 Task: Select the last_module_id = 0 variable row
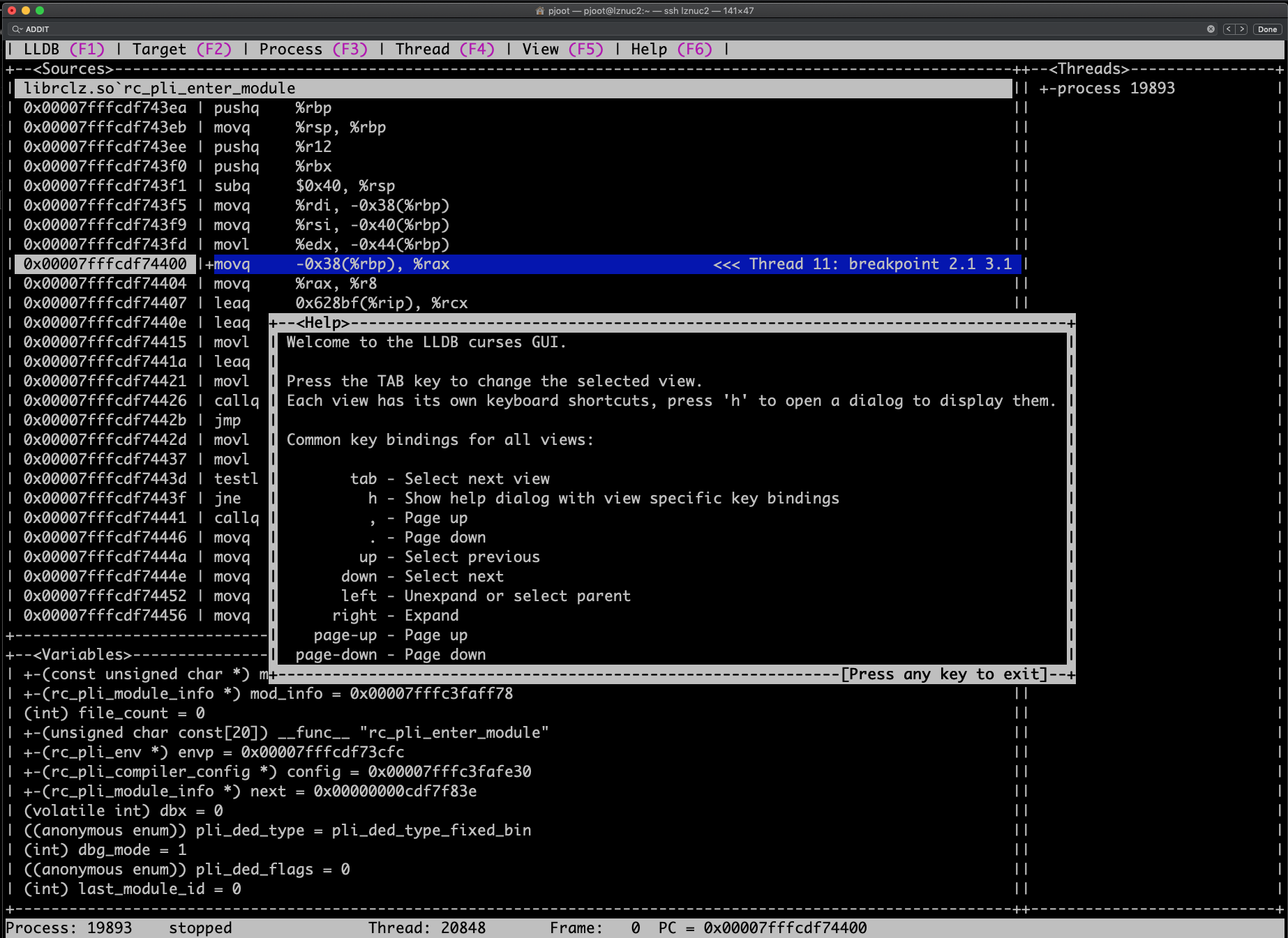pyautogui.click(x=132, y=889)
